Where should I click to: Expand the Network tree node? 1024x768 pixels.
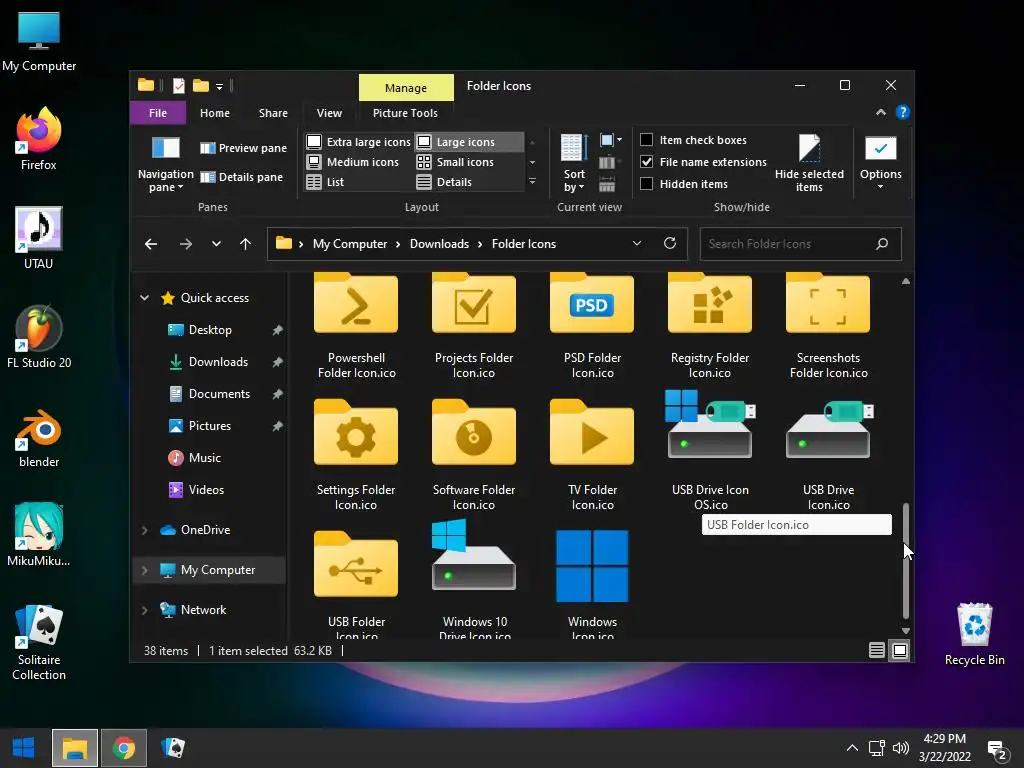(144, 610)
